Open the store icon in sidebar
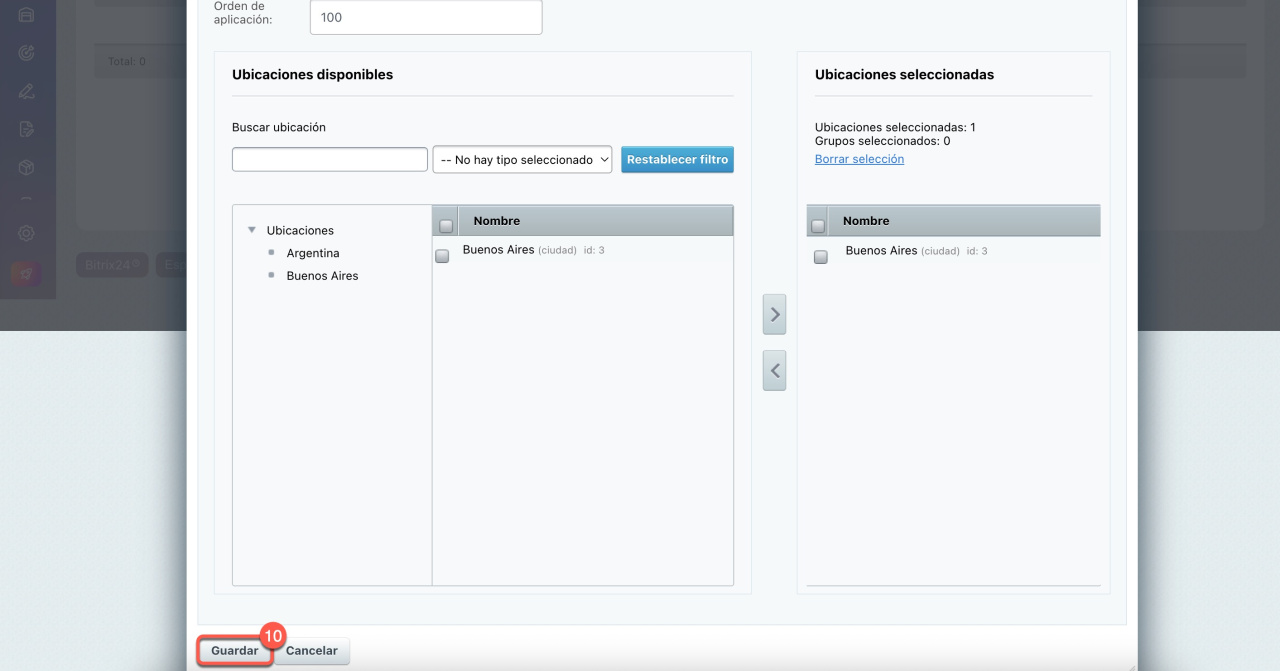The height and width of the screenshot is (671, 1280). click(x=27, y=15)
